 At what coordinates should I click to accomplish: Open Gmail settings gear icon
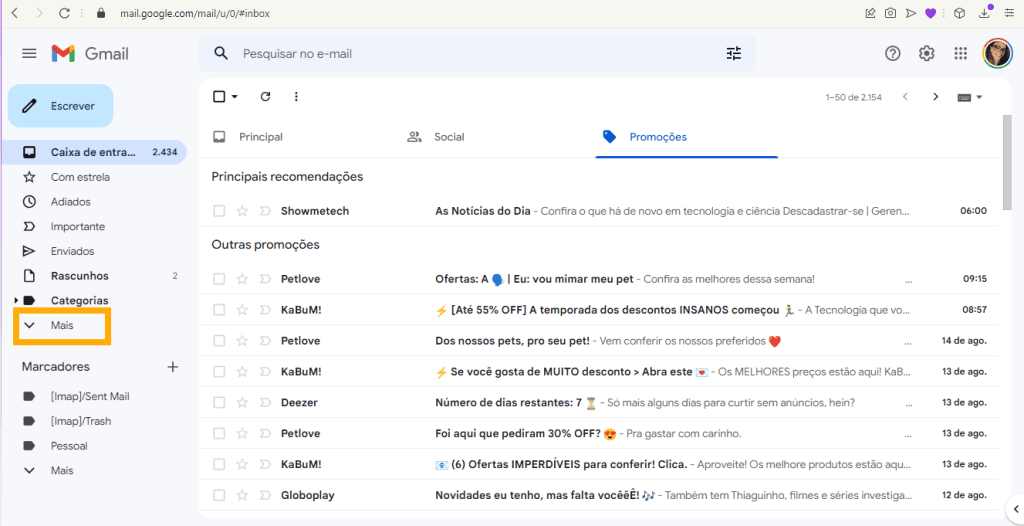point(927,54)
